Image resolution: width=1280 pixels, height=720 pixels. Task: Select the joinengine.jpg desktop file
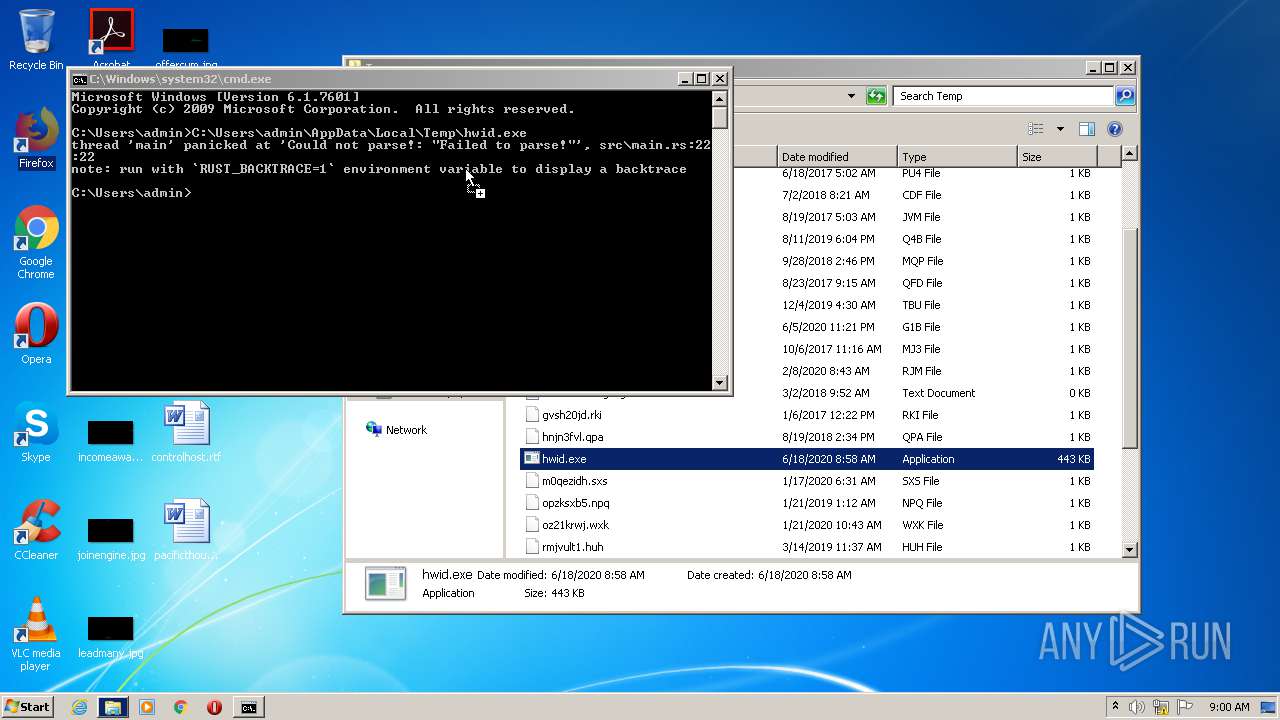[x=111, y=539]
